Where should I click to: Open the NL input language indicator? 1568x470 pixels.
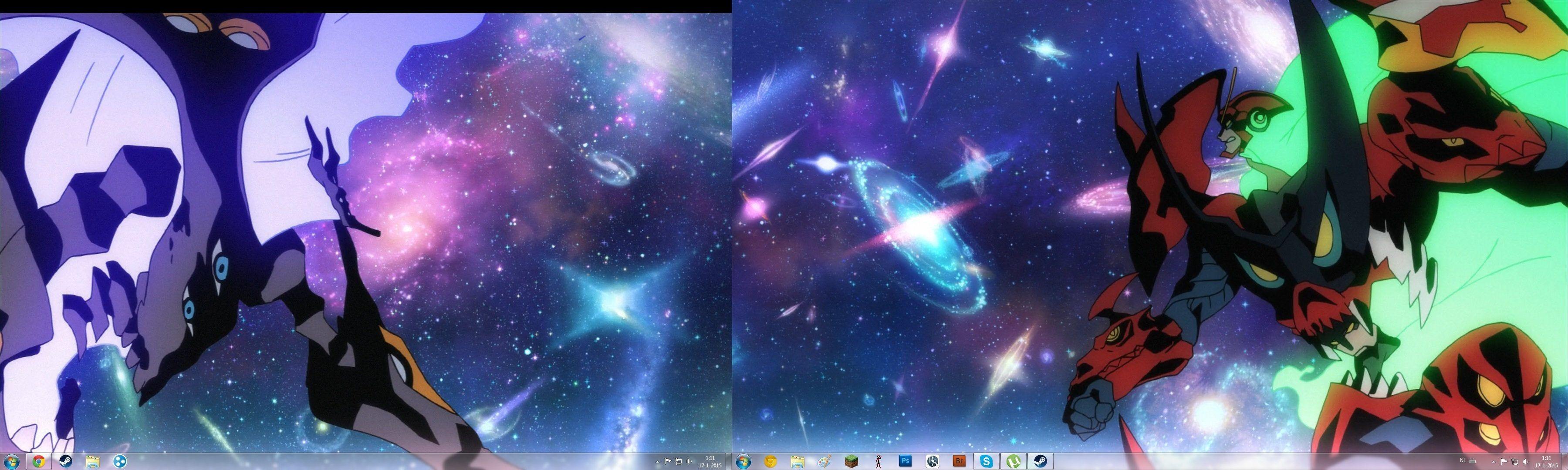pyautogui.click(x=1463, y=461)
